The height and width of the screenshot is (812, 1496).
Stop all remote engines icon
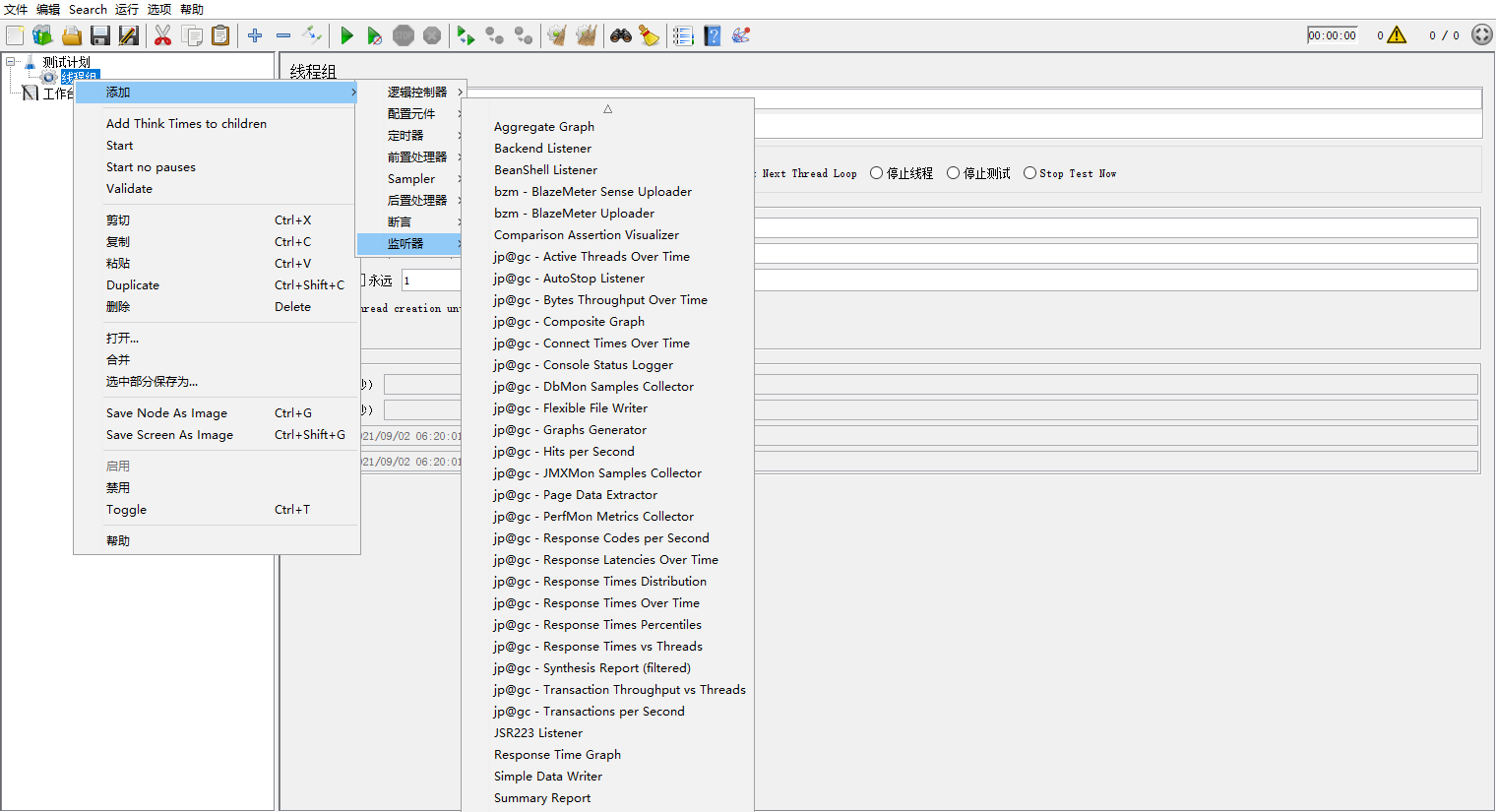coord(495,35)
